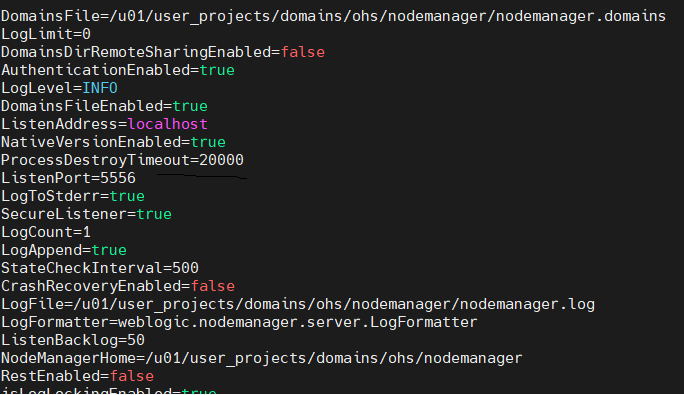Click the ListenBacklog value 50
This screenshot has width=684, height=395.
tap(136, 340)
